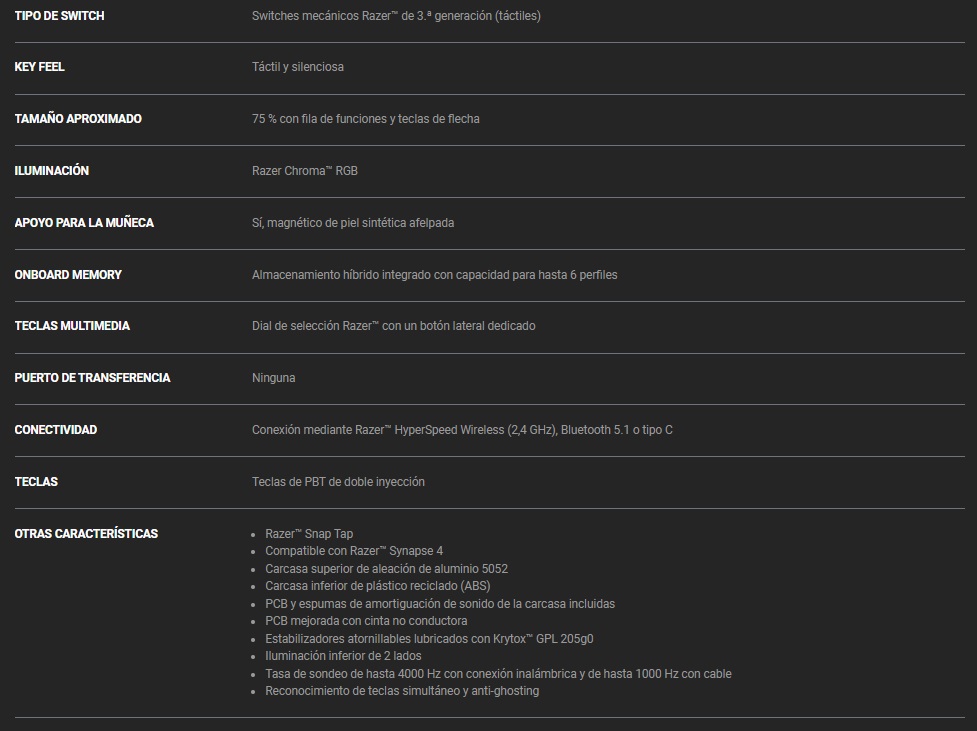Click the PUERTO DE TRANSFERENCIA label
The width and height of the screenshot is (977, 731).
pyautogui.click(x=92, y=378)
